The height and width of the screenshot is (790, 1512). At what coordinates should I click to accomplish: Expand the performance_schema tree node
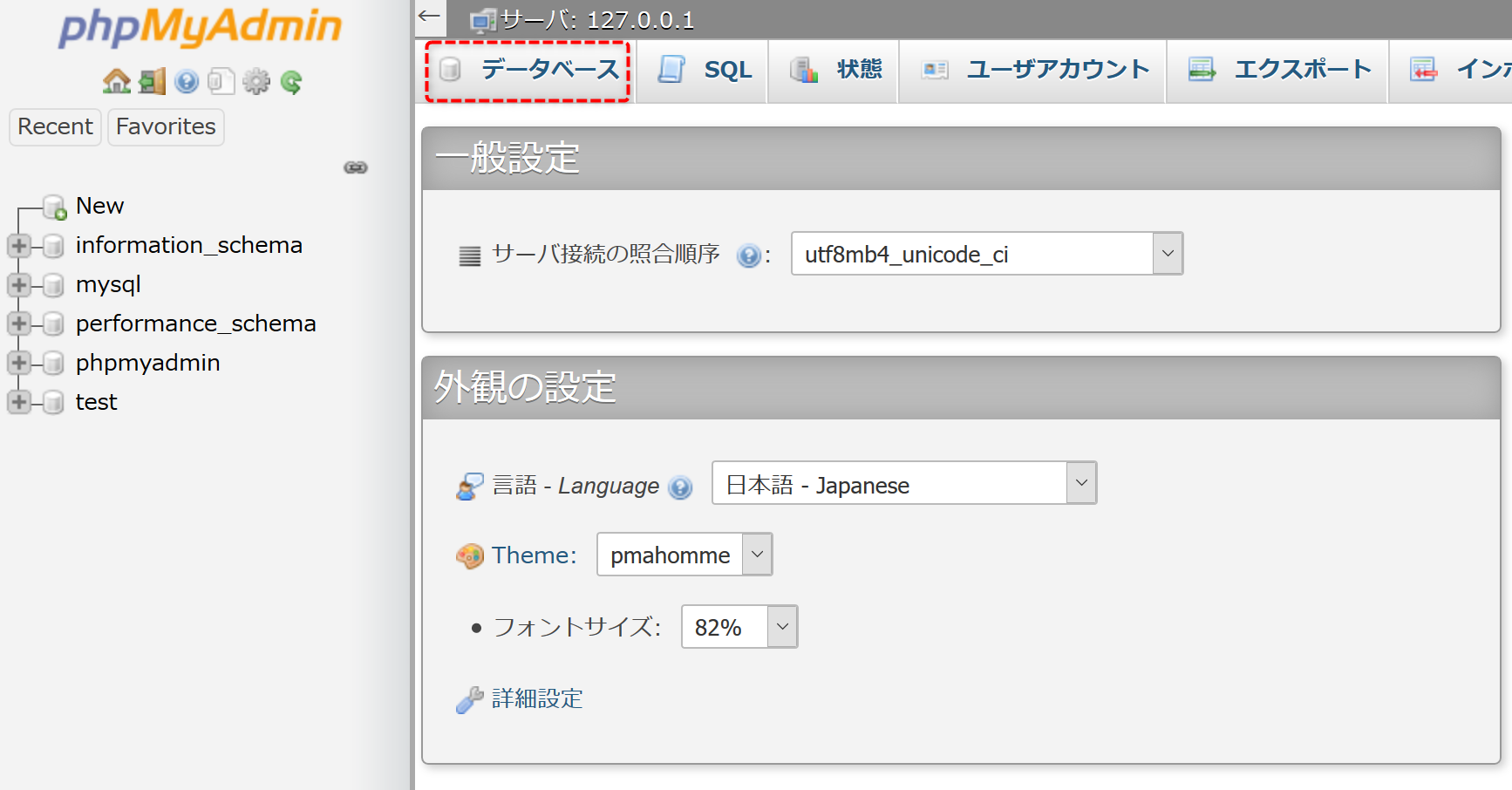coord(18,324)
